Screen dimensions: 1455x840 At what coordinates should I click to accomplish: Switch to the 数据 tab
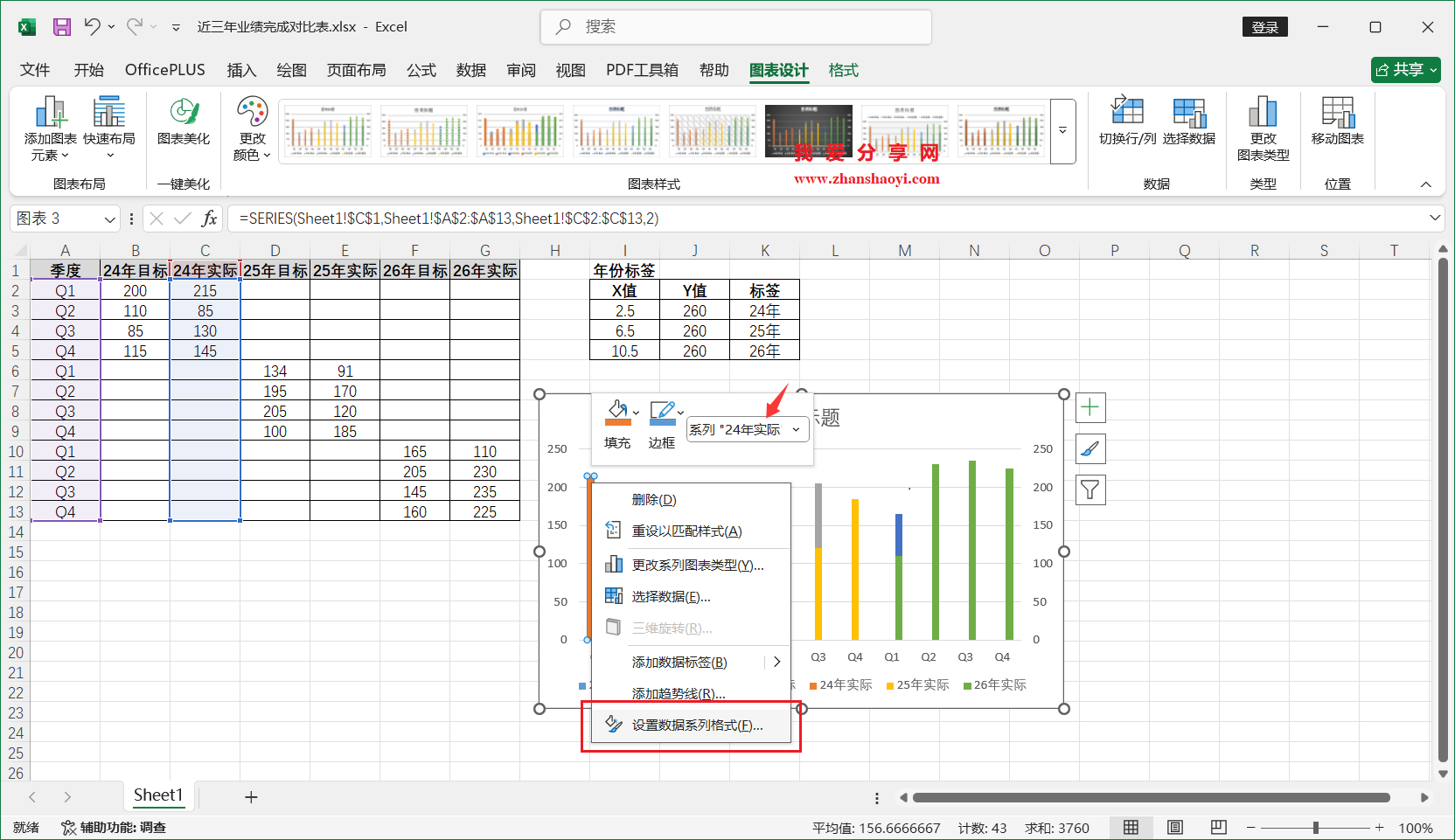[x=471, y=70]
